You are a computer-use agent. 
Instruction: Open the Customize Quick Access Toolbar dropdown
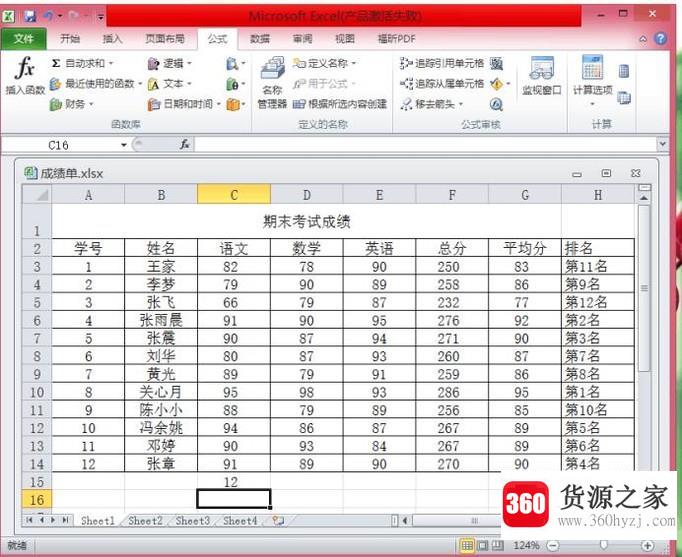(100, 17)
